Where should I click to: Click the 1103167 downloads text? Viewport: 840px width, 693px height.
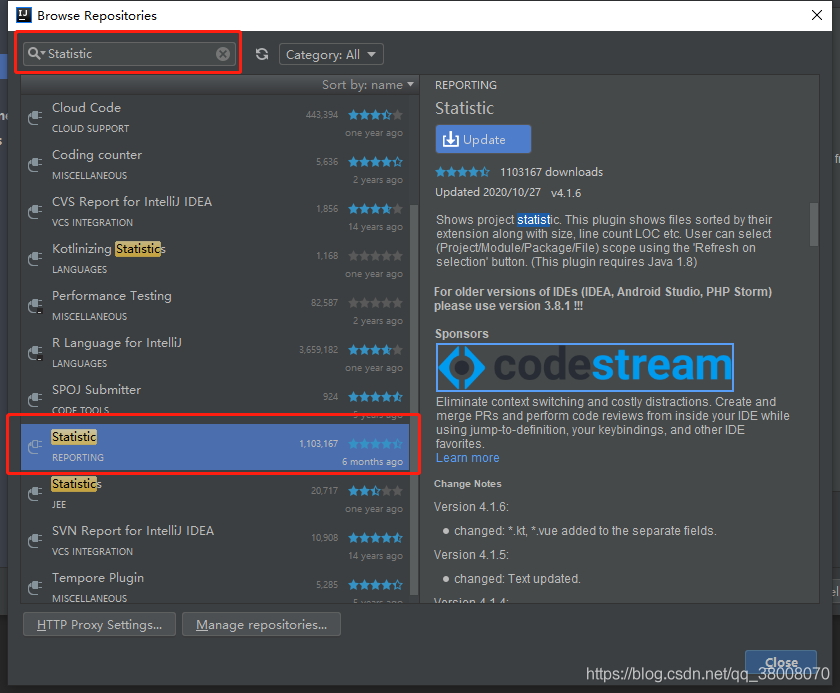(x=551, y=172)
